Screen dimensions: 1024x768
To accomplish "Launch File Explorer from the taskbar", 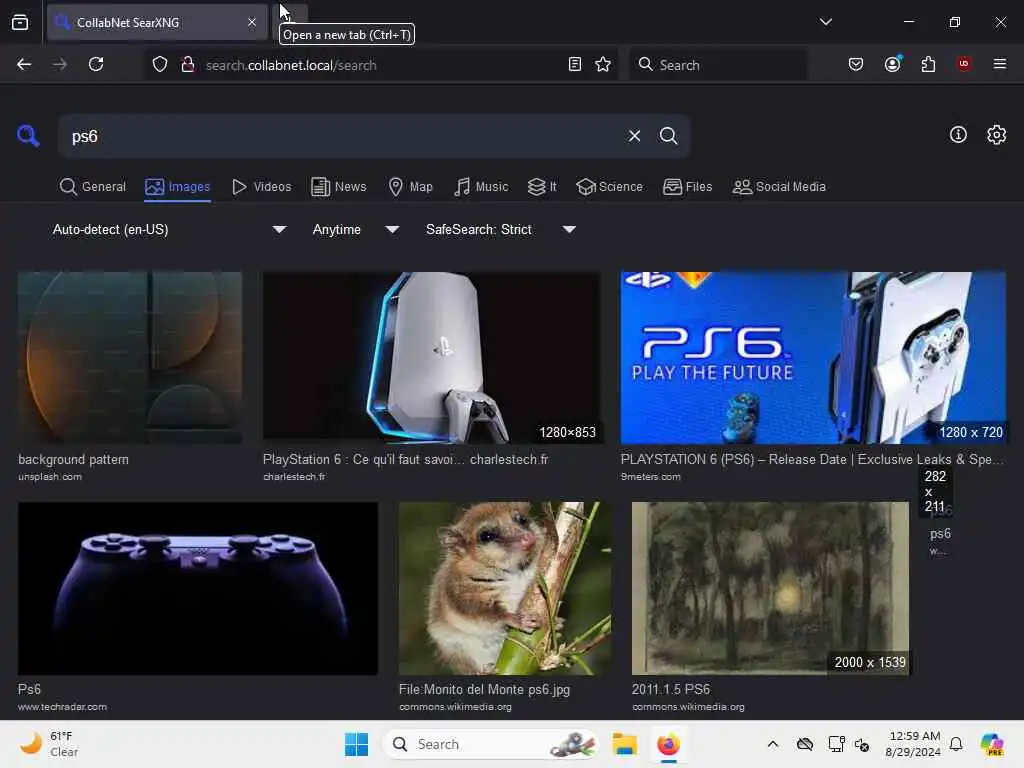I will (624, 744).
